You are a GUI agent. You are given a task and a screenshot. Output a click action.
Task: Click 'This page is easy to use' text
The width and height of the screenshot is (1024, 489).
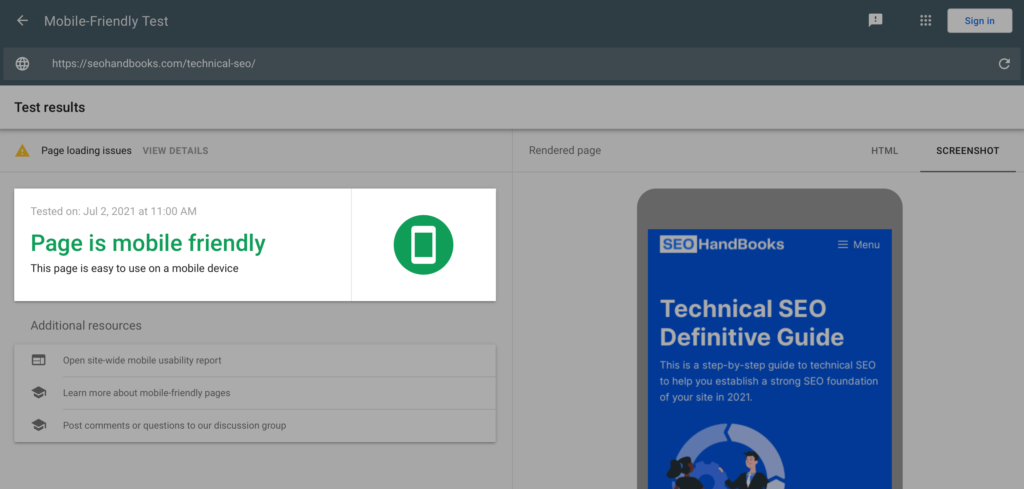coord(135,268)
